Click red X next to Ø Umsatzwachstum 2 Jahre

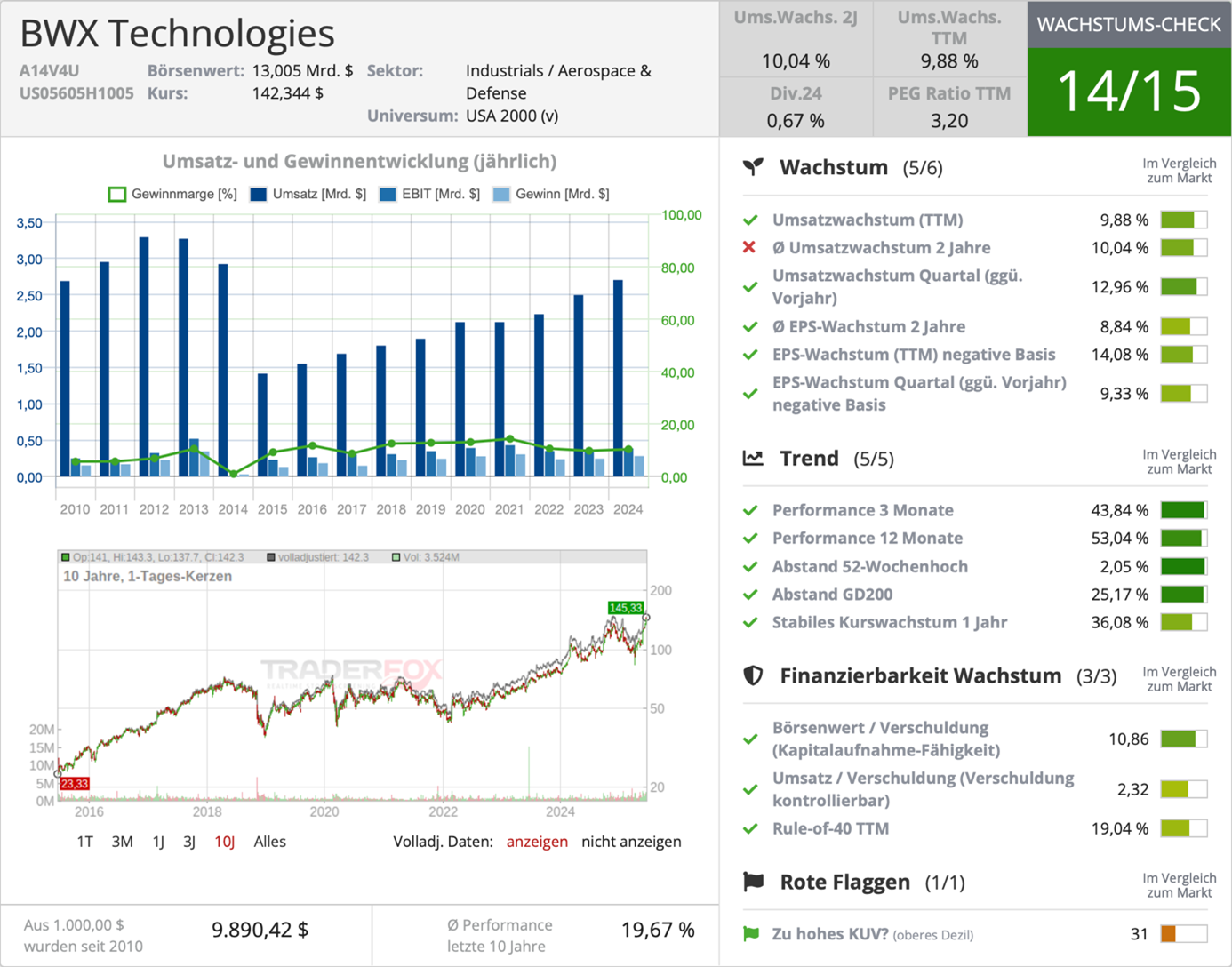coord(749,247)
